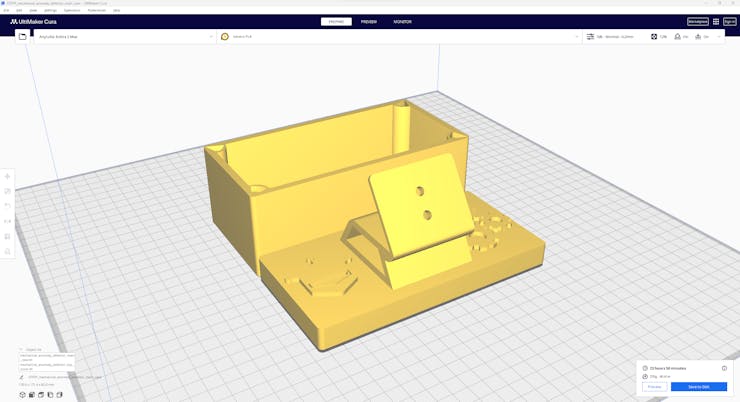Click the print profile sliders icon
Image resolution: width=740 pixels, height=402 pixels.
[x=590, y=36]
